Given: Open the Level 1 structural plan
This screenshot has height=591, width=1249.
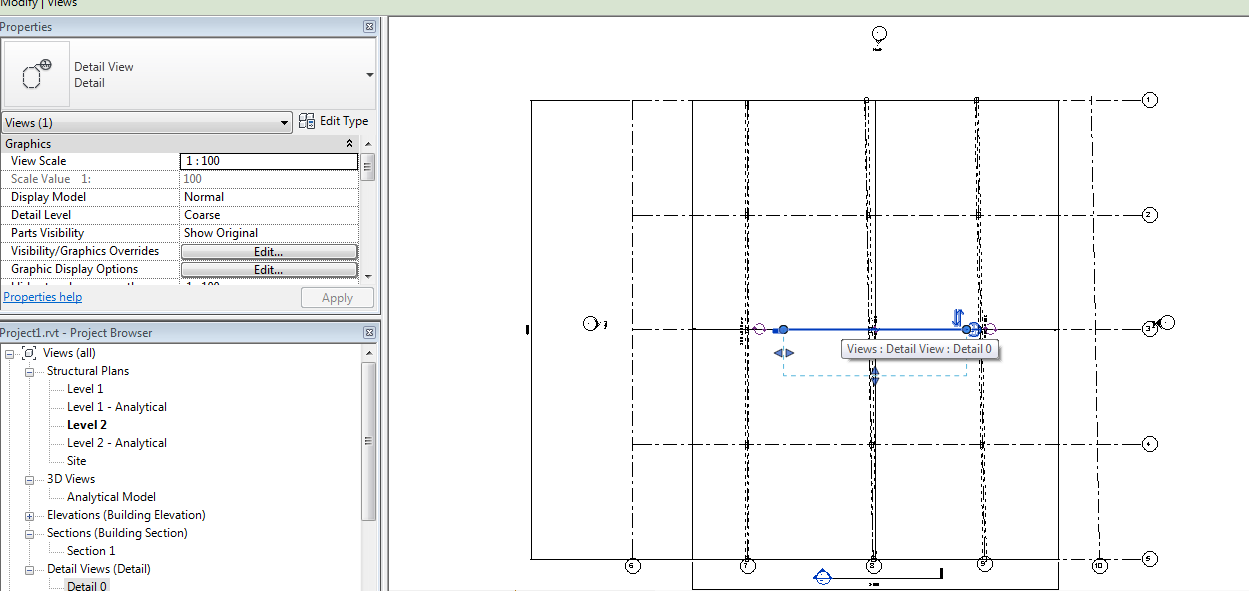Looking at the screenshot, I should coord(85,389).
